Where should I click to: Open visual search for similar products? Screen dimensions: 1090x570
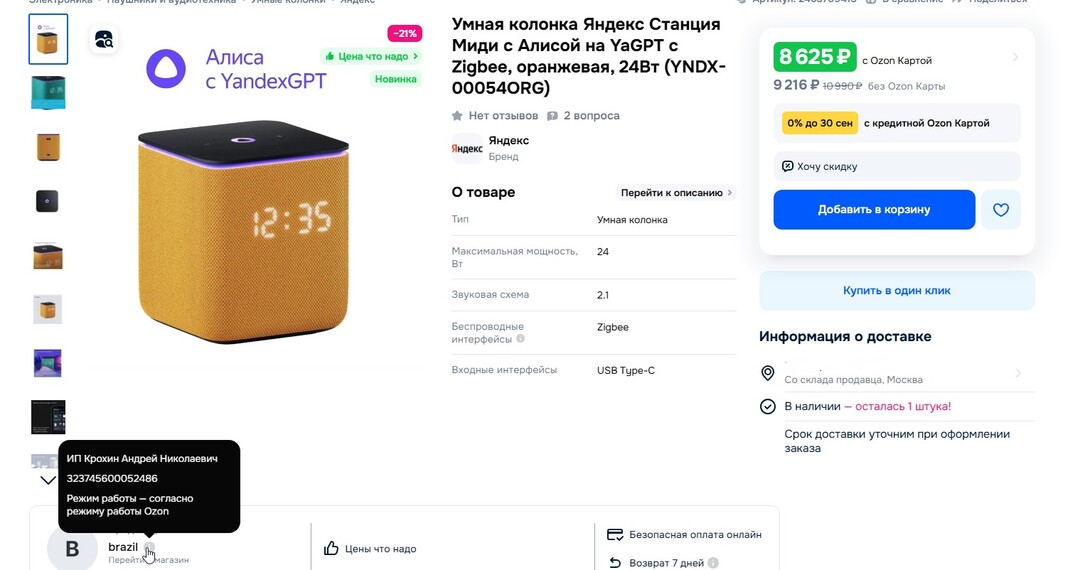104,40
